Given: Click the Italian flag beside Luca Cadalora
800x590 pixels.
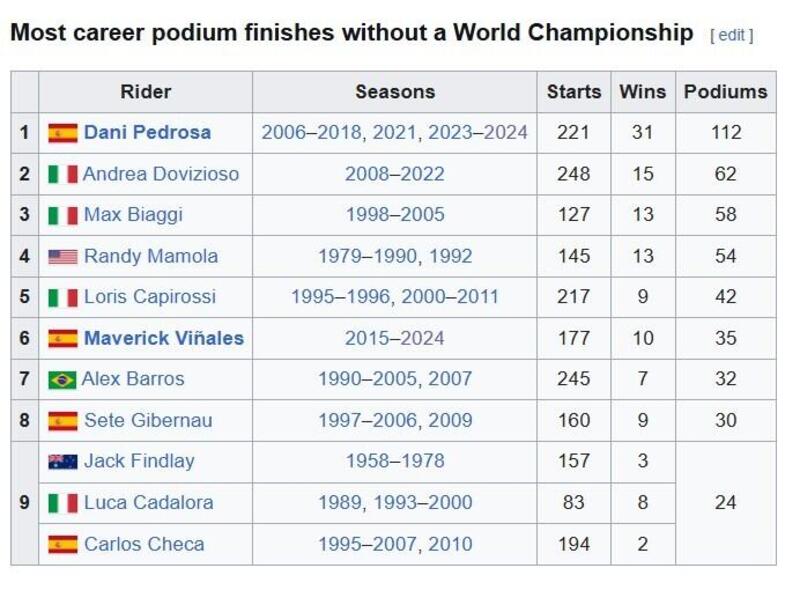Looking at the screenshot, I should click(x=62, y=503).
